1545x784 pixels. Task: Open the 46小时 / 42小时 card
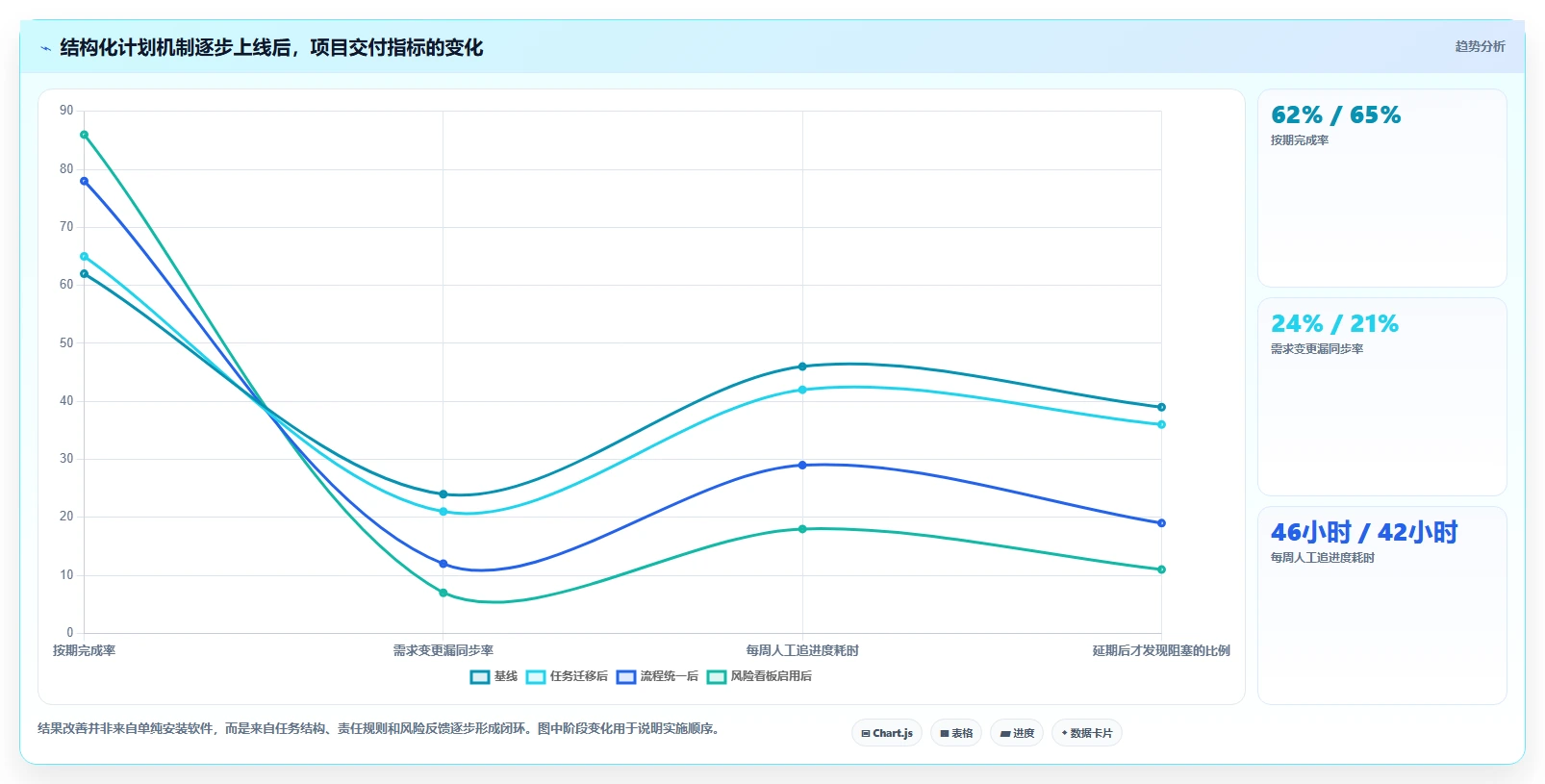1382,606
